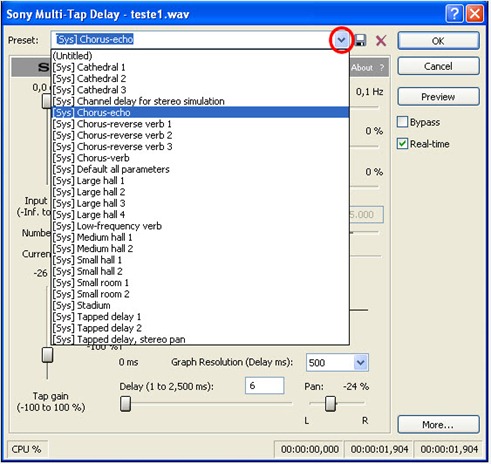
Task: Disable the Real-time checkbox
Action: tap(402, 144)
